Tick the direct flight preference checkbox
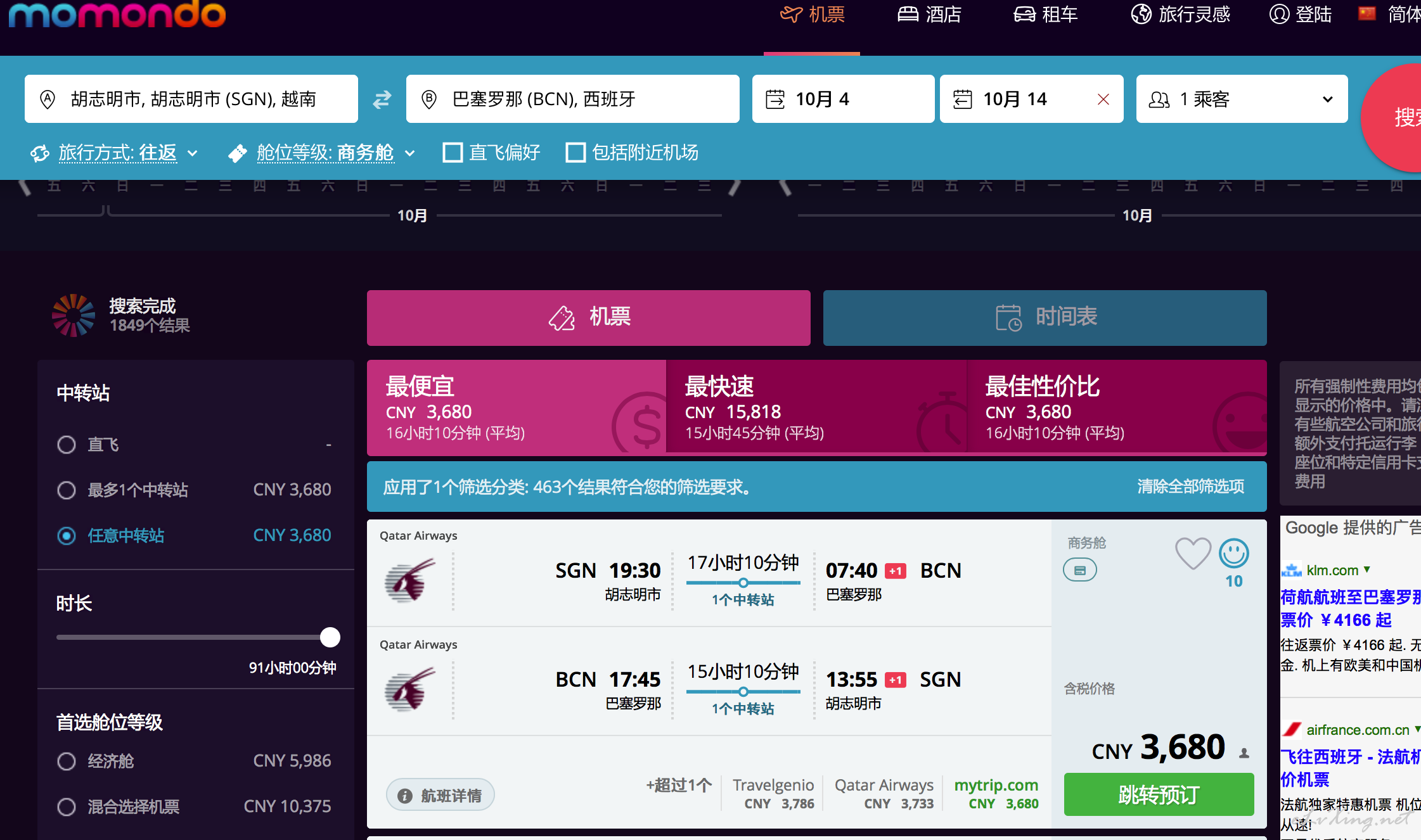1421x840 pixels. (x=453, y=153)
